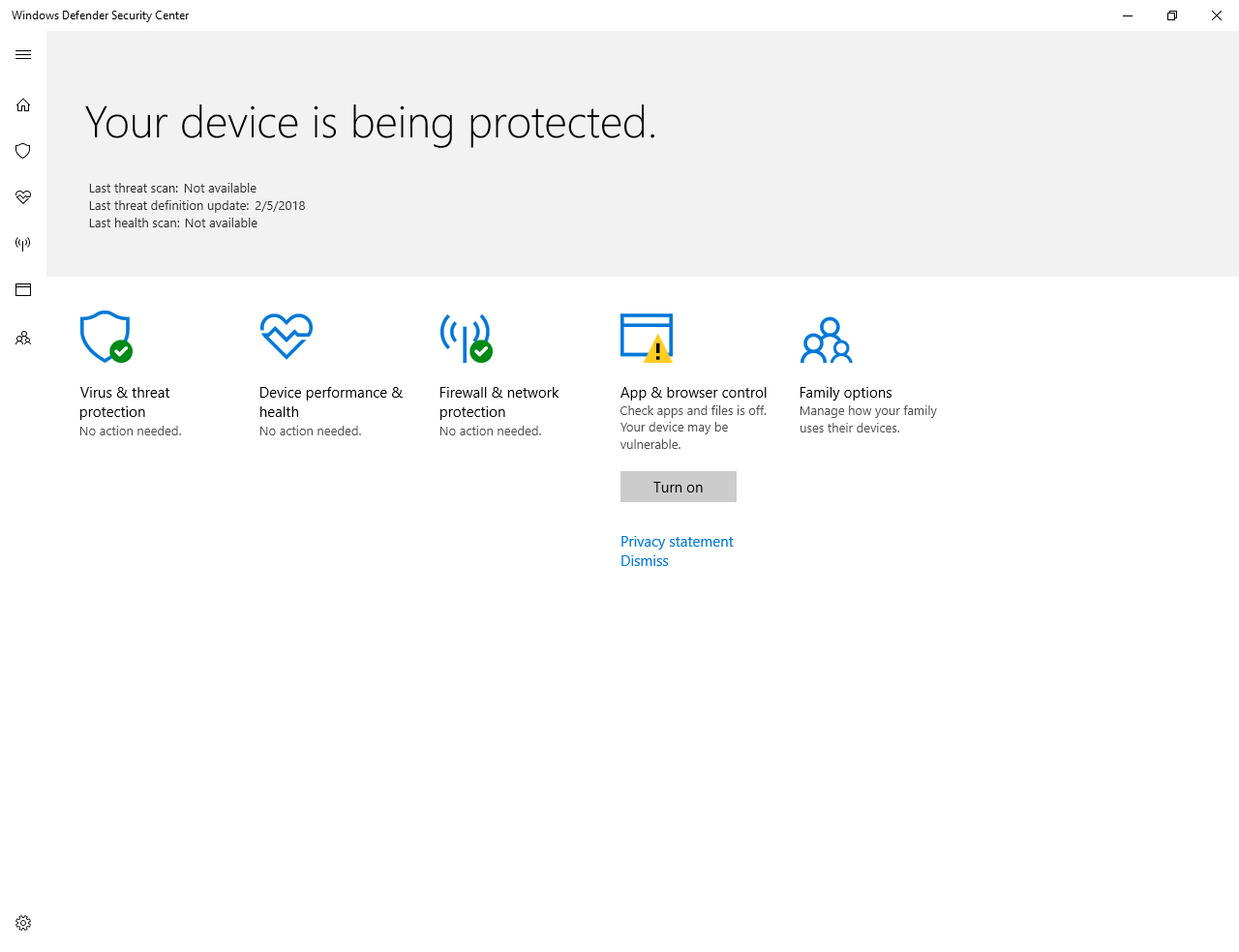Open the sidebar family options icon

coord(23,339)
